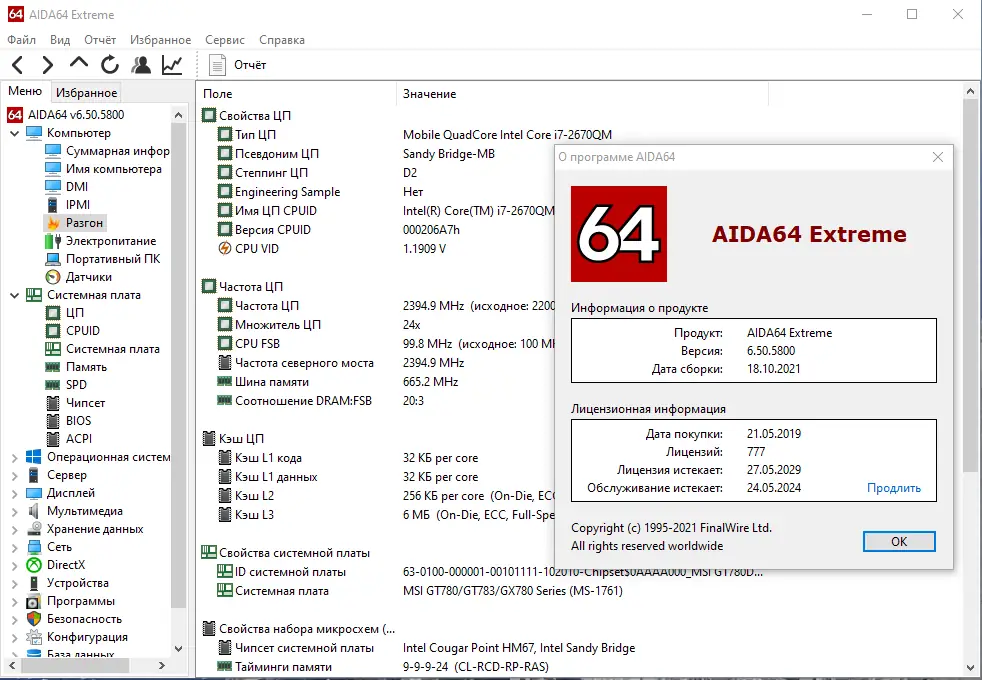The image size is (982, 680).
Task: Expand the Мультимедиа tree node
Action: coord(14,511)
